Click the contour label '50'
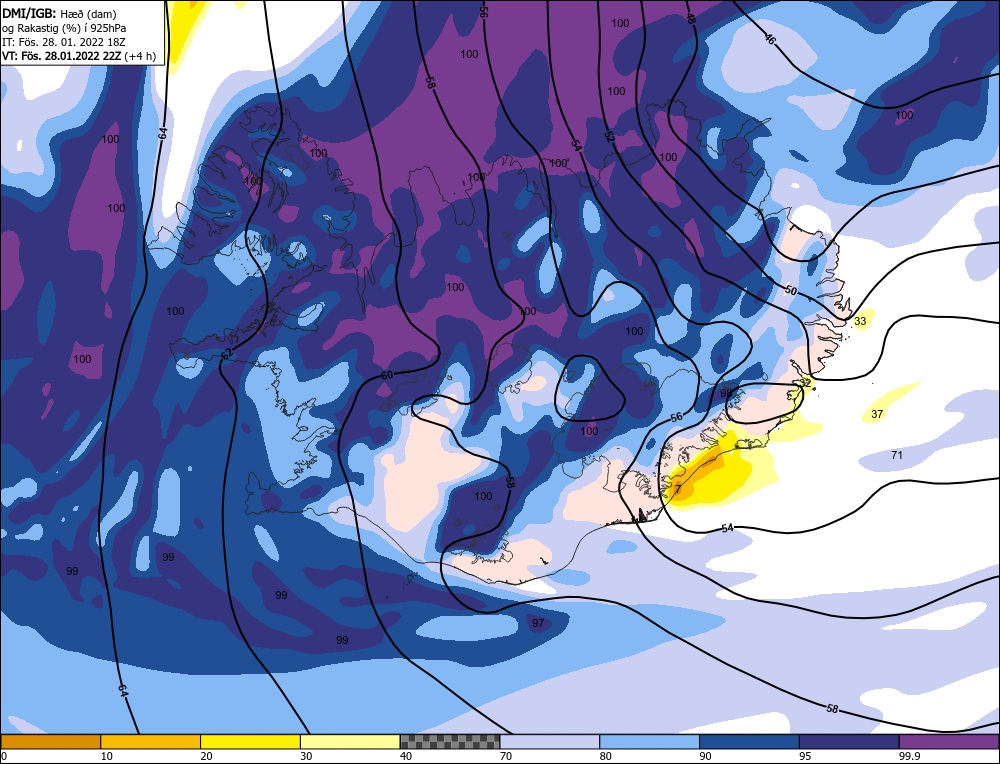 (x=791, y=290)
